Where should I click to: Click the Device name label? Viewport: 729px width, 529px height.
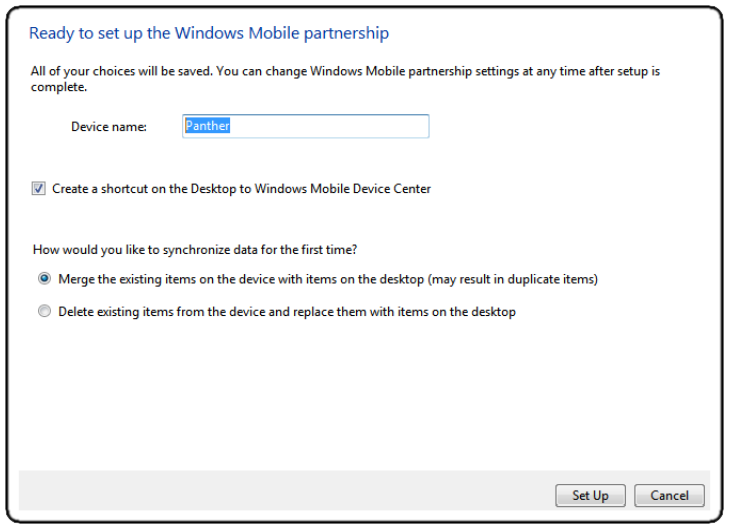tap(109, 126)
